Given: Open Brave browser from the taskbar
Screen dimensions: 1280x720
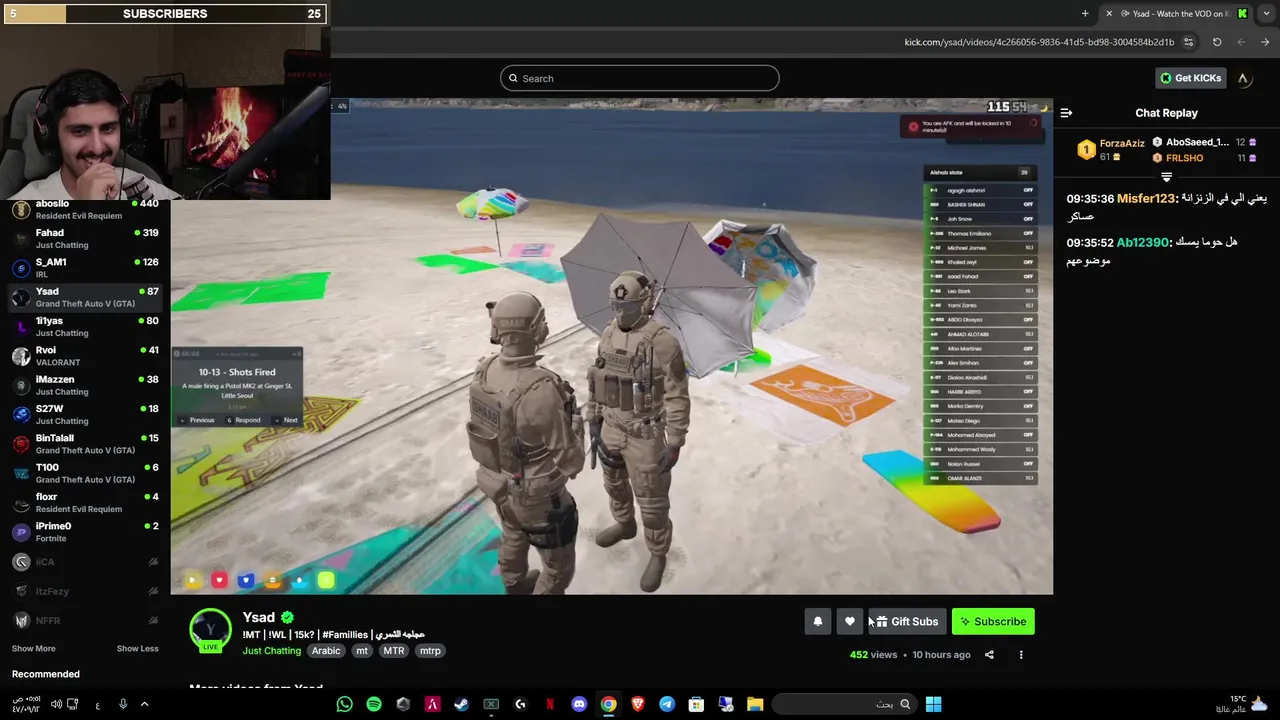Looking at the screenshot, I should pos(637,704).
